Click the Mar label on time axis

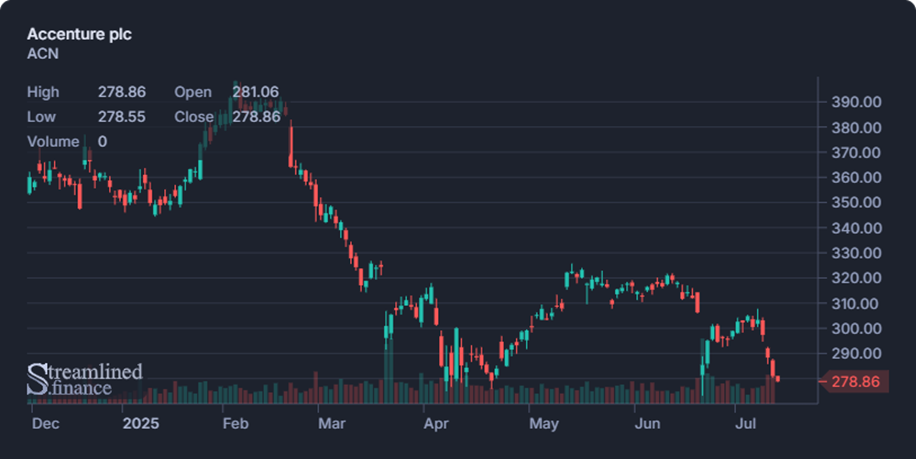coord(332,423)
